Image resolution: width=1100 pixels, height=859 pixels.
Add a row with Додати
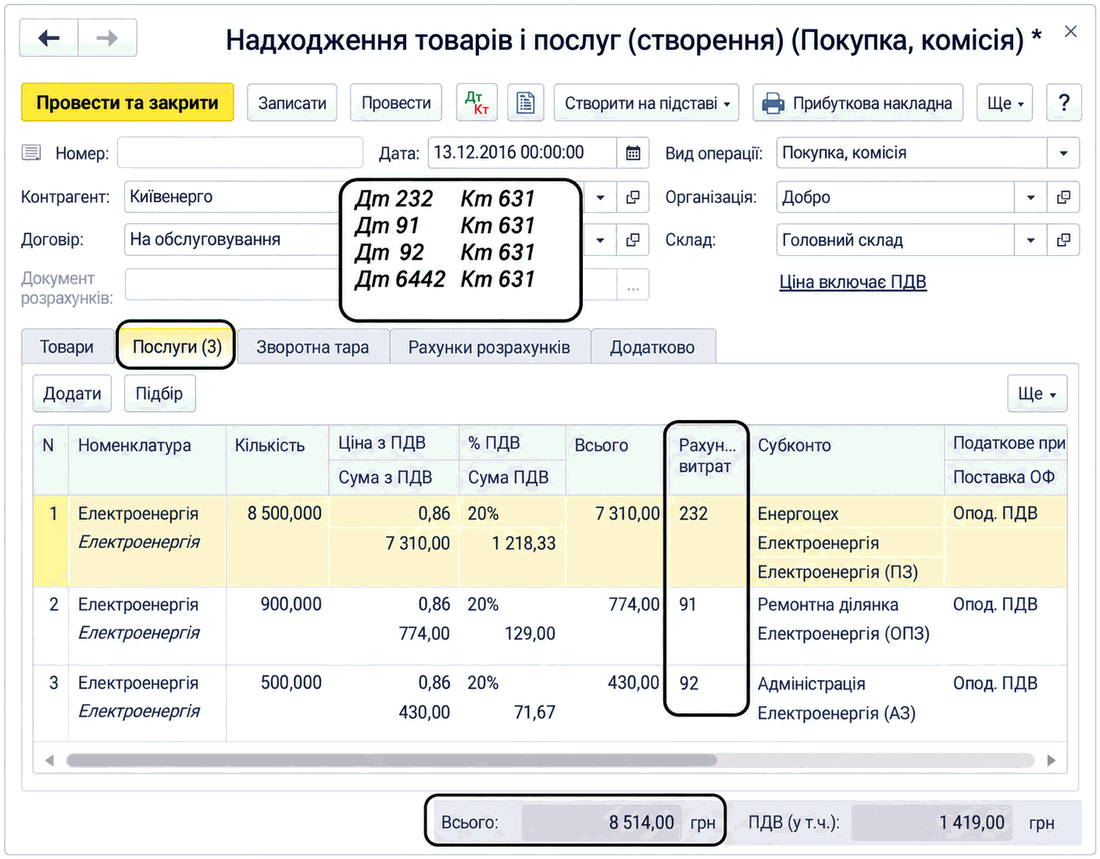[72, 394]
